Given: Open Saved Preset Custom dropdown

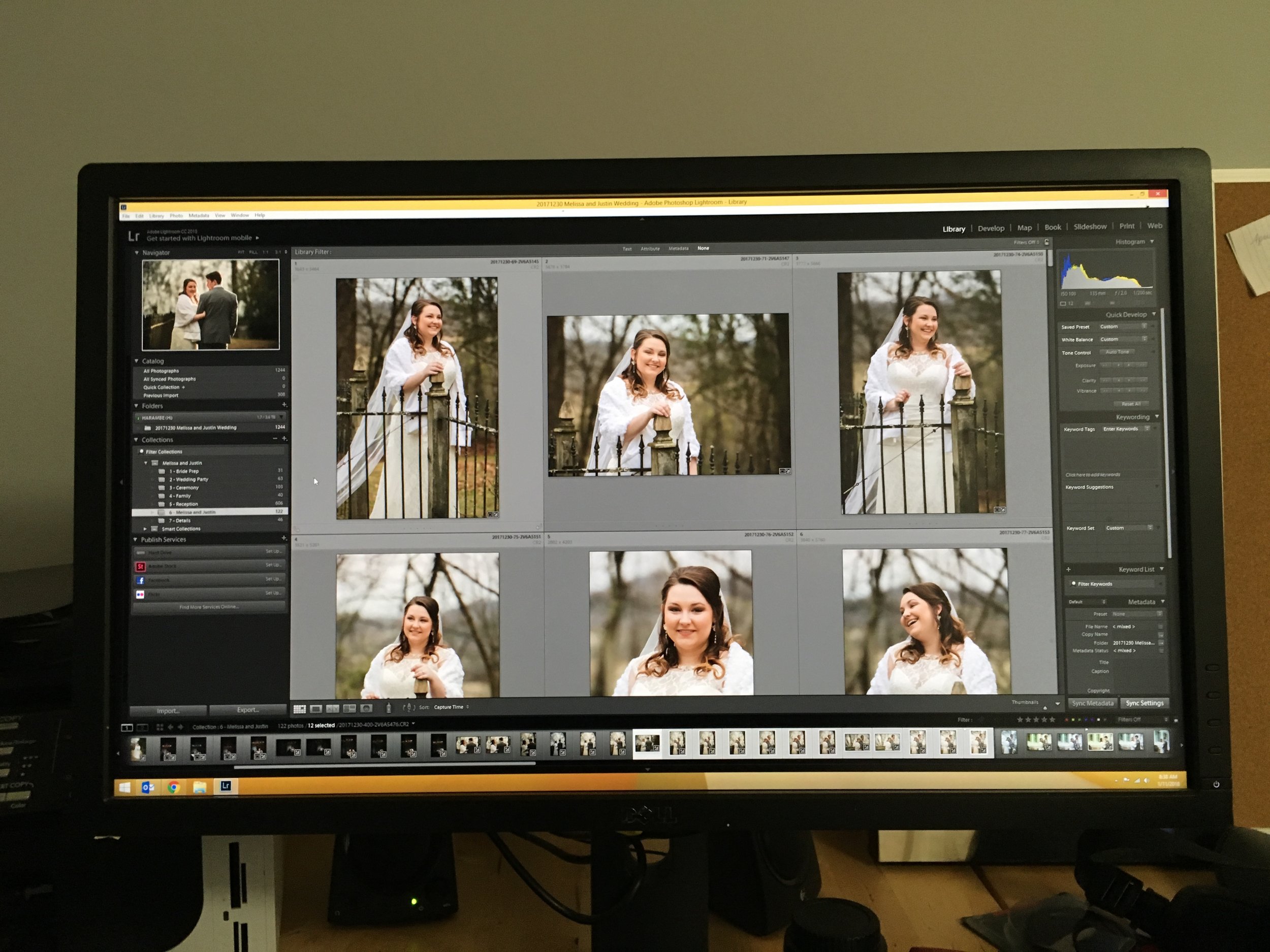Looking at the screenshot, I should [x=1123, y=326].
